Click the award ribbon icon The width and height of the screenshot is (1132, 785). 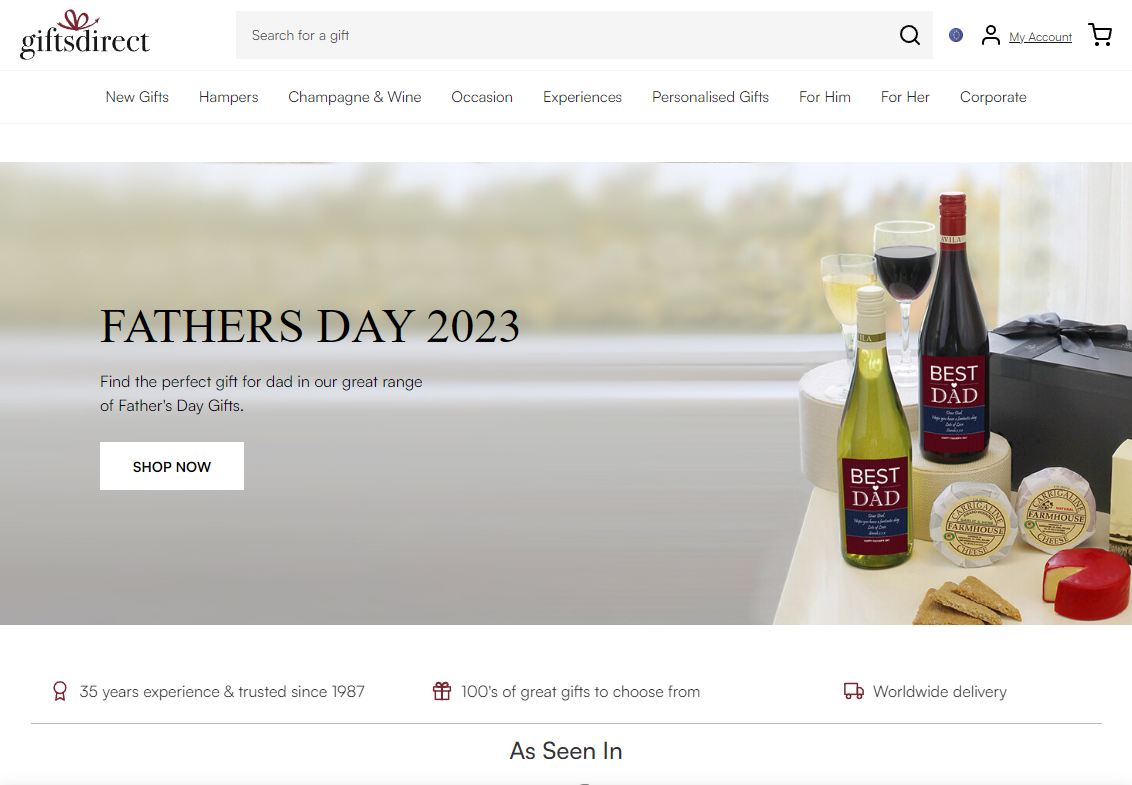point(60,691)
